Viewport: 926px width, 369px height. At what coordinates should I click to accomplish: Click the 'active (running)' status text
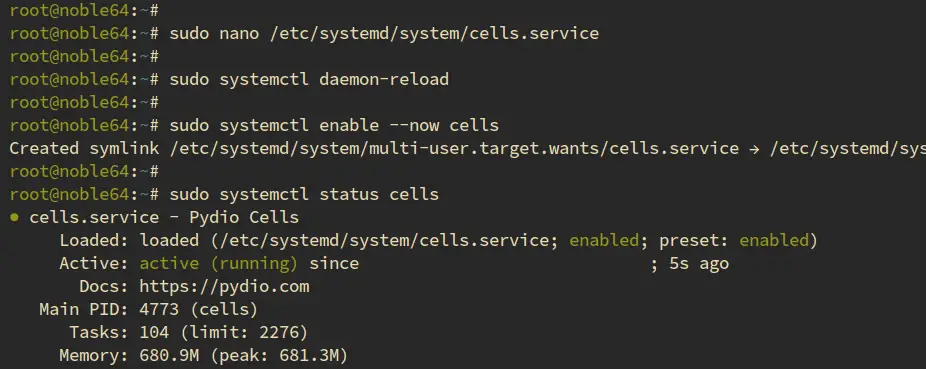[219, 264]
